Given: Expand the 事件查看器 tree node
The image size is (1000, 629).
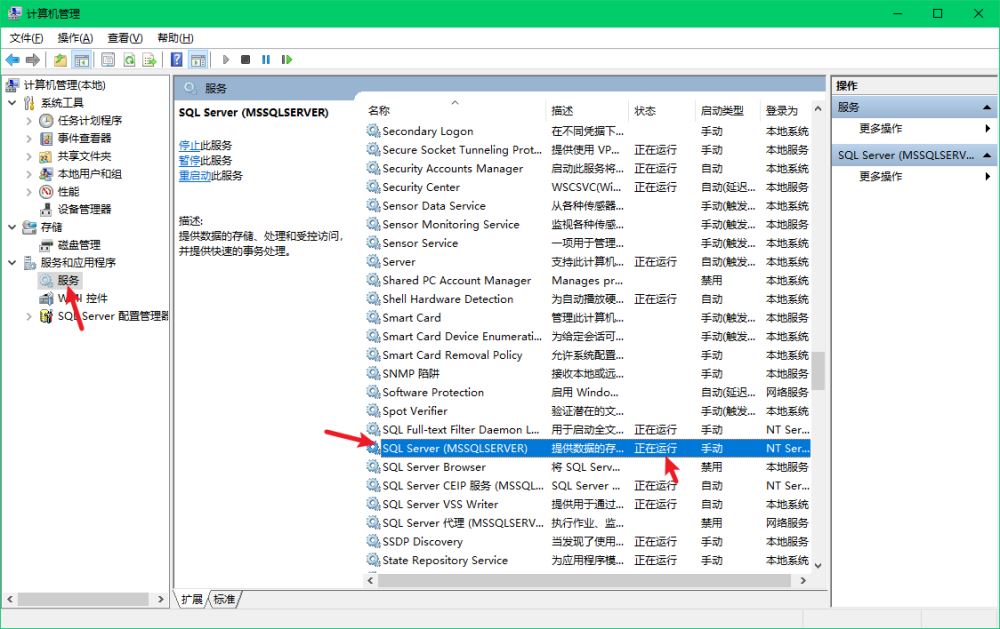Looking at the screenshot, I should [x=29, y=138].
